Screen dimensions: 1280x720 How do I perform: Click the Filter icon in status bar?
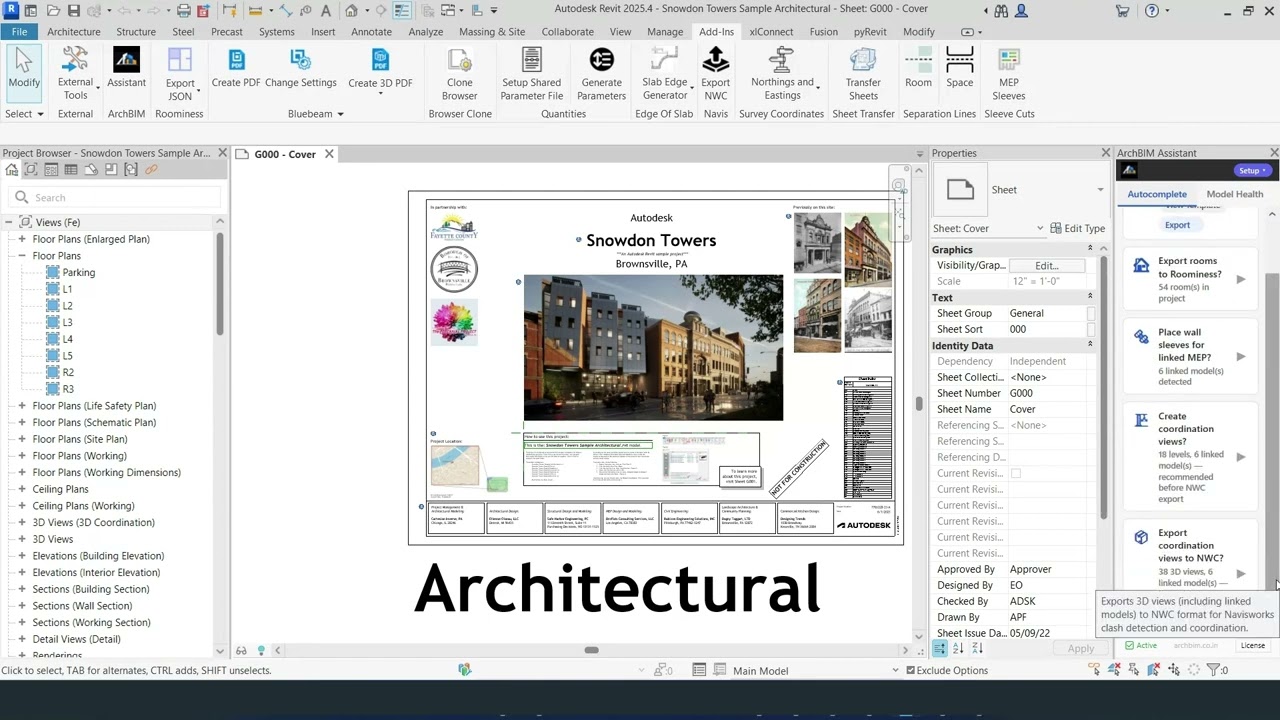(x=1213, y=670)
